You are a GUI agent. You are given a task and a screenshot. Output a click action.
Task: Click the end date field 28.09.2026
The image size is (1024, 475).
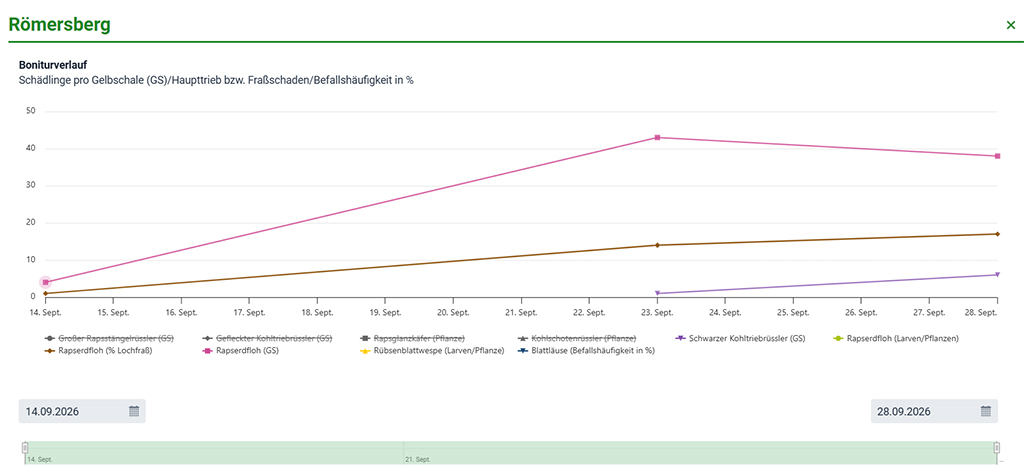[x=934, y=411]
